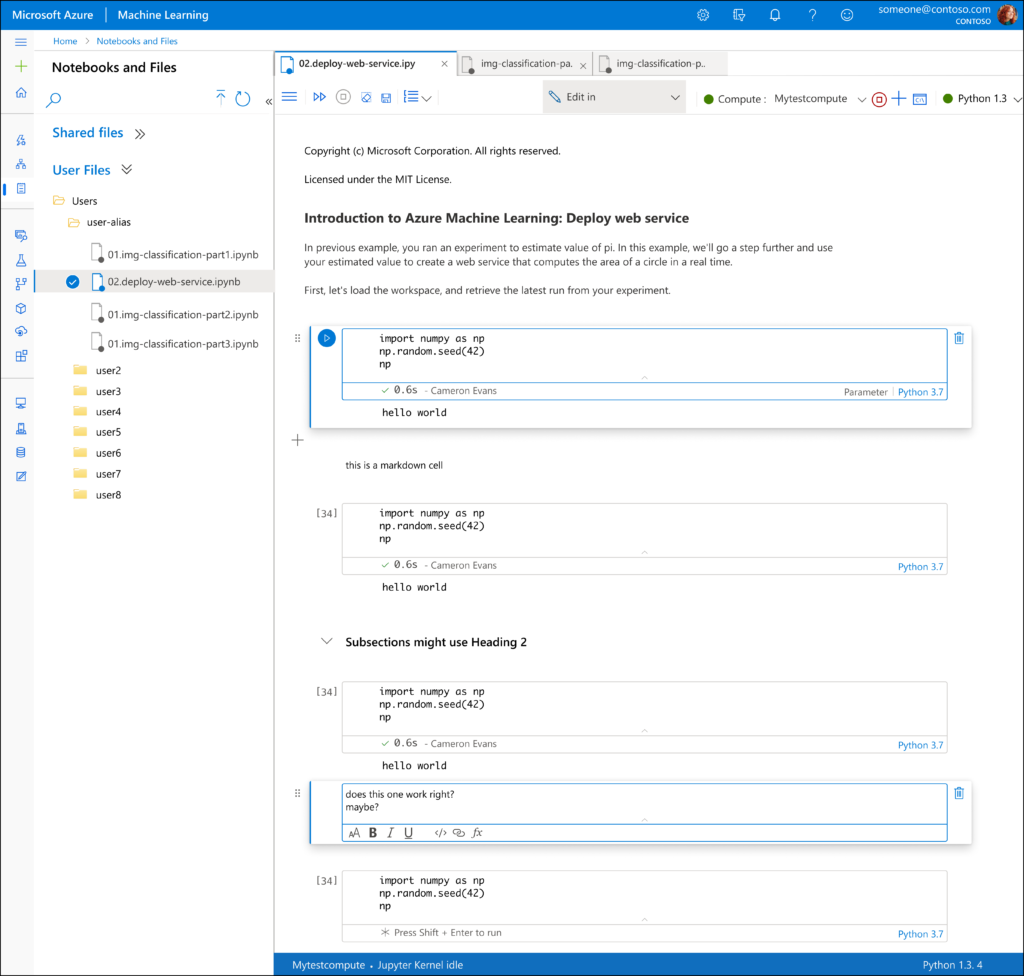Screen dimensions: 1024x976
Task: Expand the Mytestcompute compute dropdown
Action: pyautogui.click(x=860, y=99)
